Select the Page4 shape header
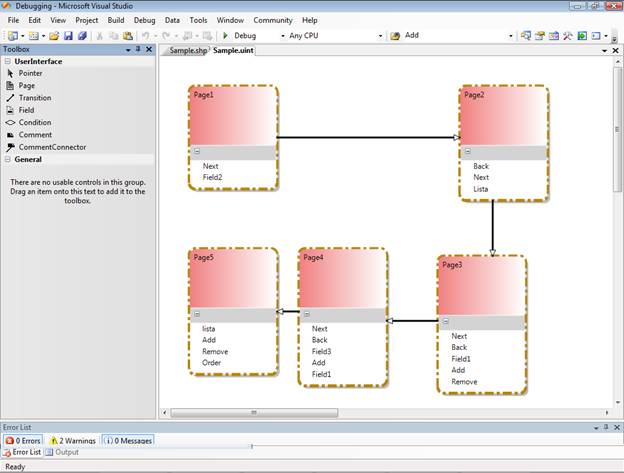624x473 pixels. pyautogui.click(x=342, y=258)
